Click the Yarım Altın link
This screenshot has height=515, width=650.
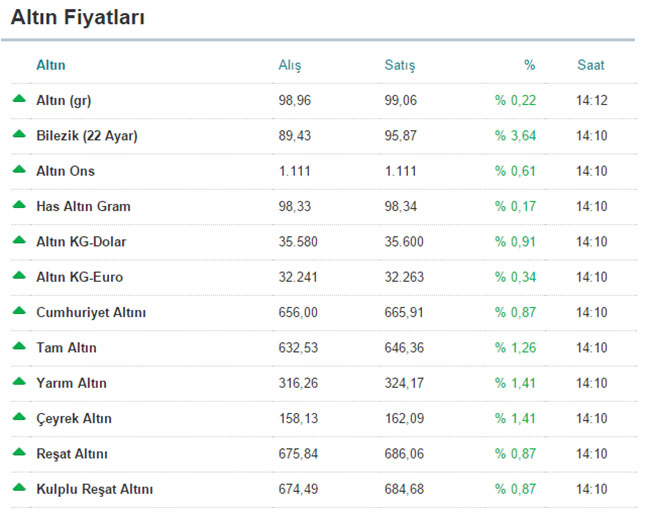(x=71, y=383)
